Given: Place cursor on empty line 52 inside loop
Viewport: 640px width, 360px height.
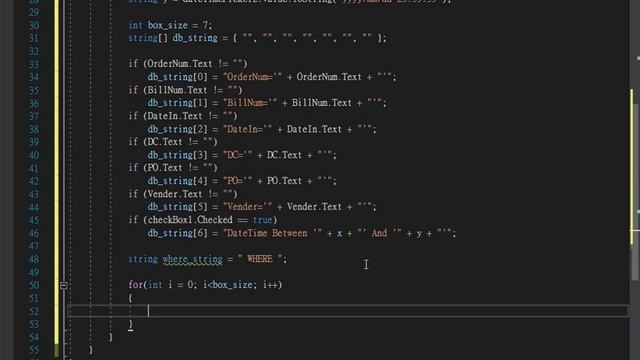Looking at the screenshot, I should (x=347, y=311).
